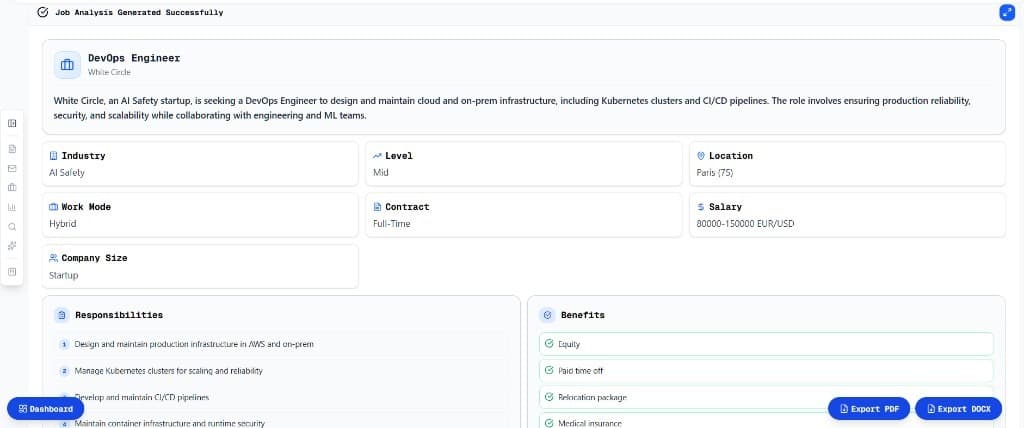Click the Salary dollar icon

coord(701,206)
